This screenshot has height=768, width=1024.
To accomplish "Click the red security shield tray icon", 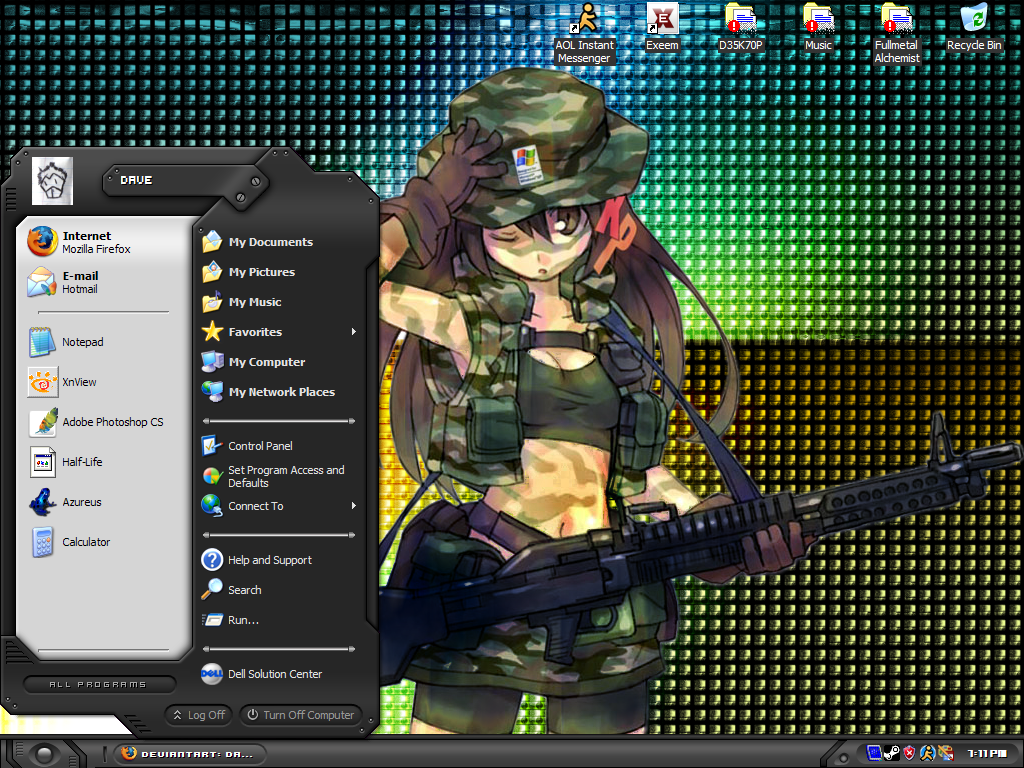I will pos(909,754).
